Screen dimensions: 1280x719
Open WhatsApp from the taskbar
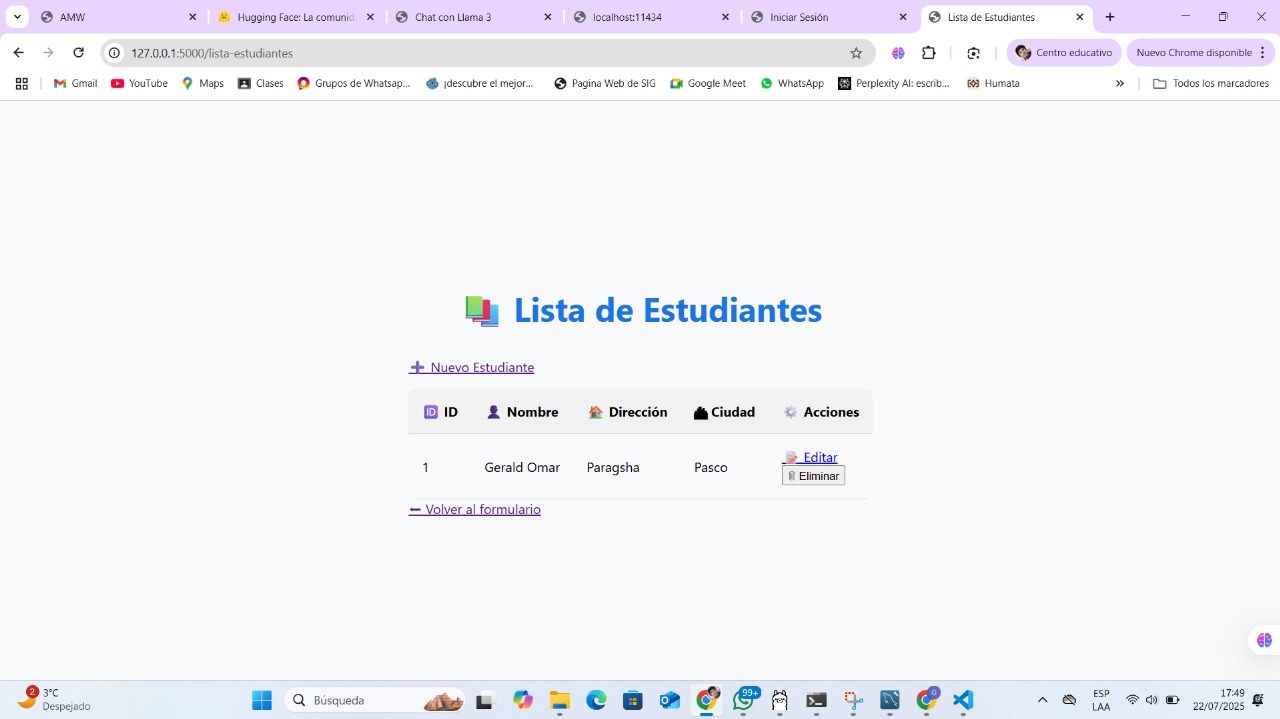pyautogui.click(x=744, y=700)
